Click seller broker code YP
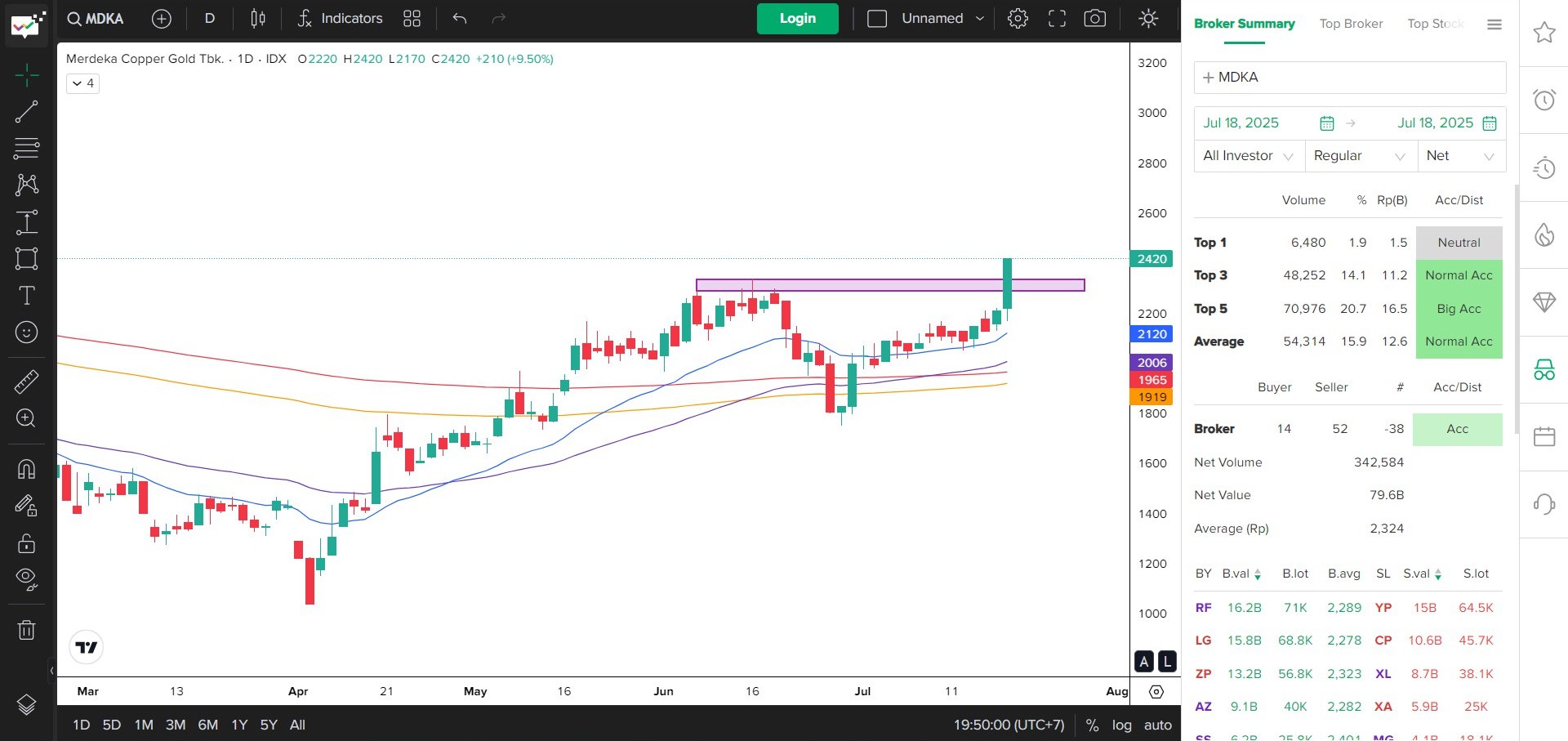 coord(1383,607)
